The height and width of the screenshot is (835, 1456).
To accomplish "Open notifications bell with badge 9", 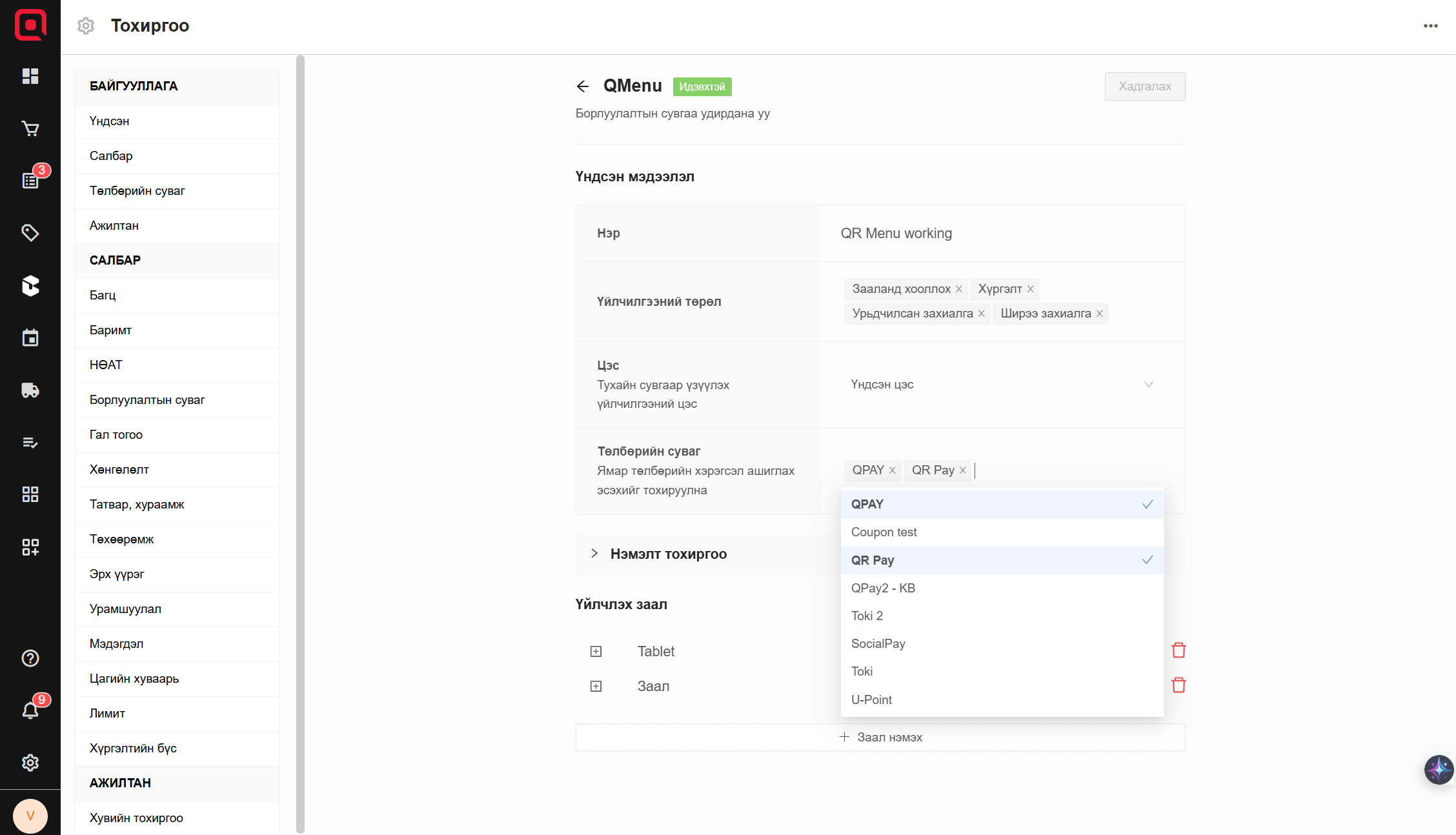I will coord(30,710).
